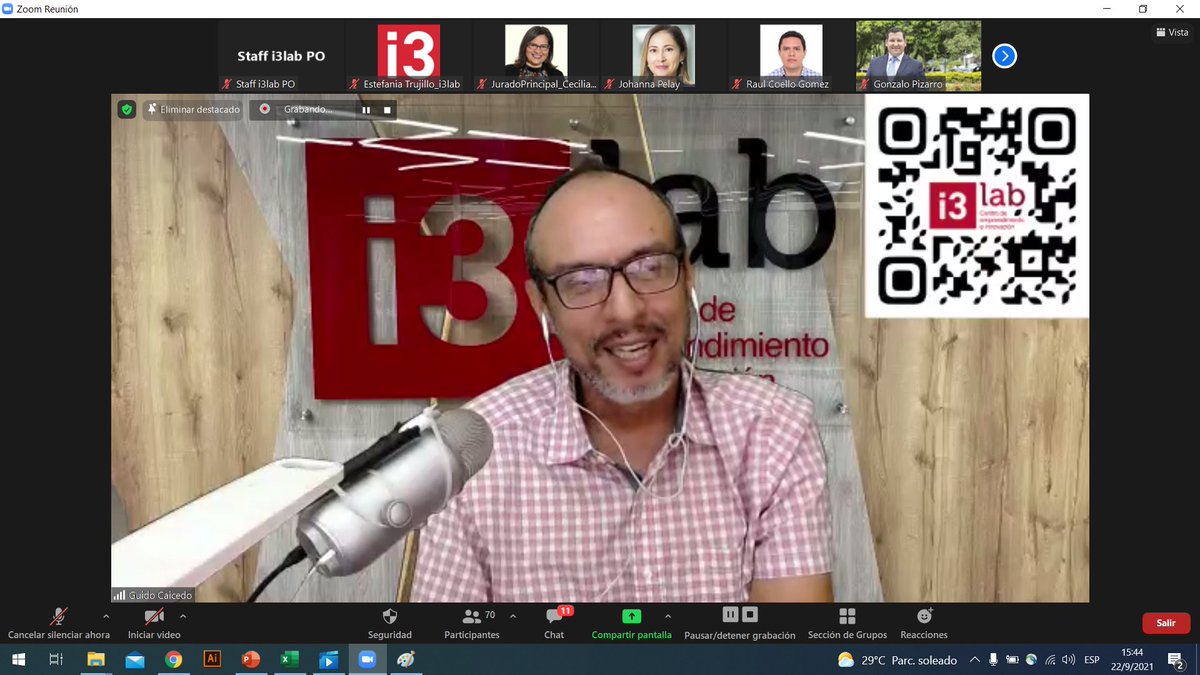Show hidden tray icons arrow
This screenshot has height=675, width=1200.
pyautogui.click(x=974, y=660)
